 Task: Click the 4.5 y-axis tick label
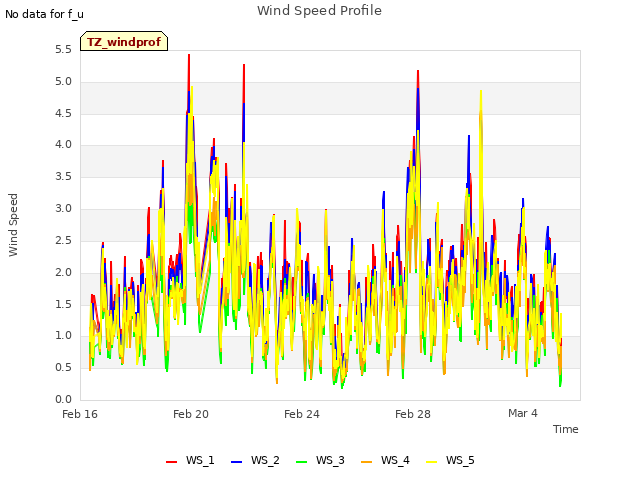[63, 113]
